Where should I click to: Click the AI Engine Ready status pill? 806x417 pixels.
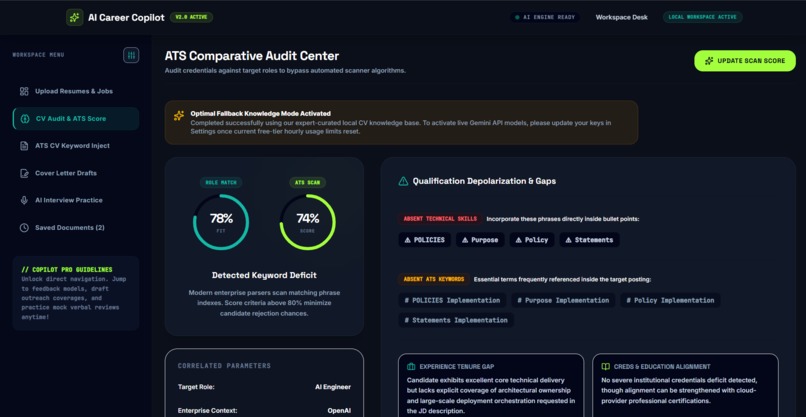(545, 17)
